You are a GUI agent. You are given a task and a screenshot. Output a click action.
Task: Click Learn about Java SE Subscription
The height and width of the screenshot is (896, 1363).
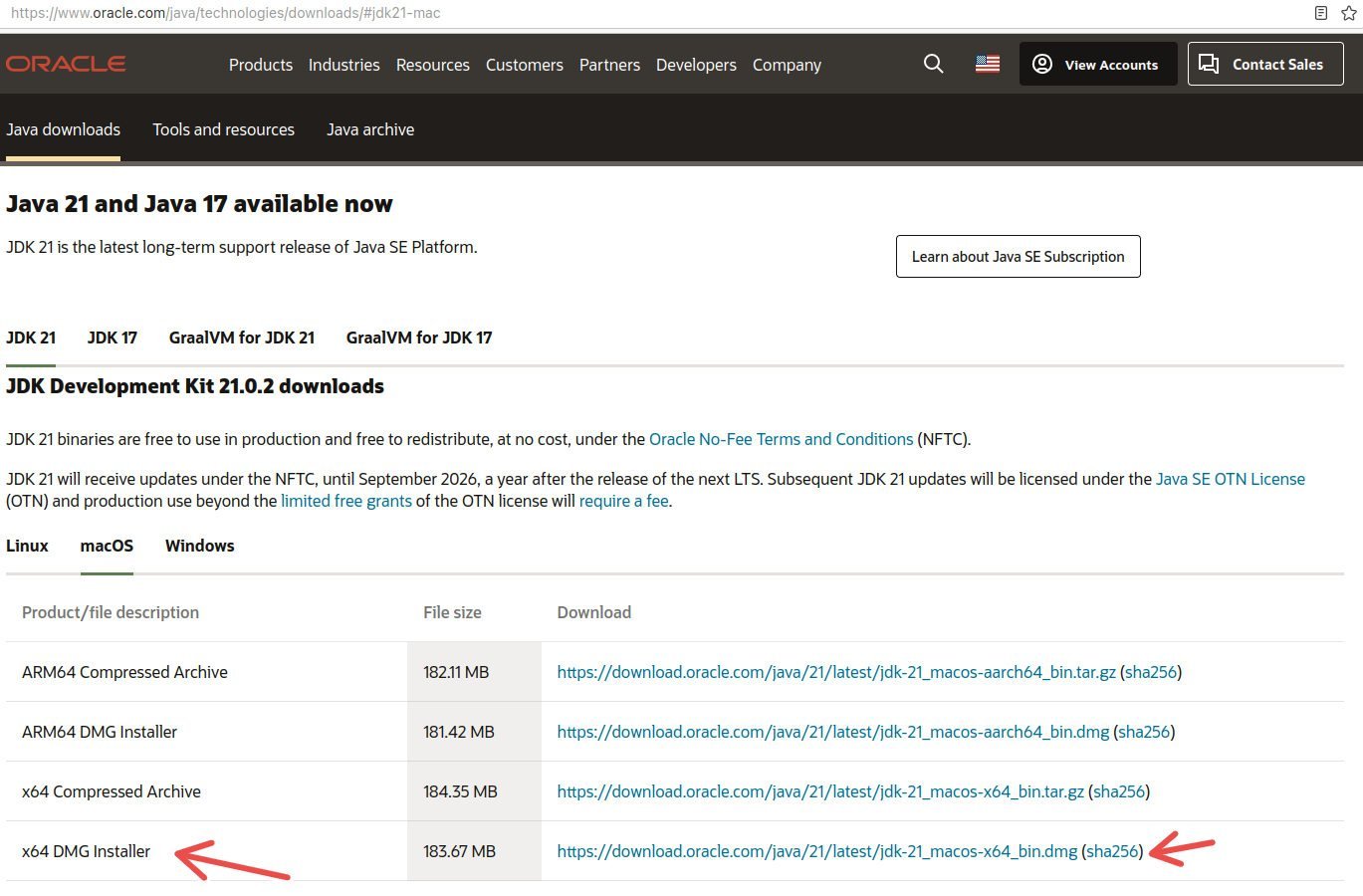pyautogui.click(x=1018, y=256)
